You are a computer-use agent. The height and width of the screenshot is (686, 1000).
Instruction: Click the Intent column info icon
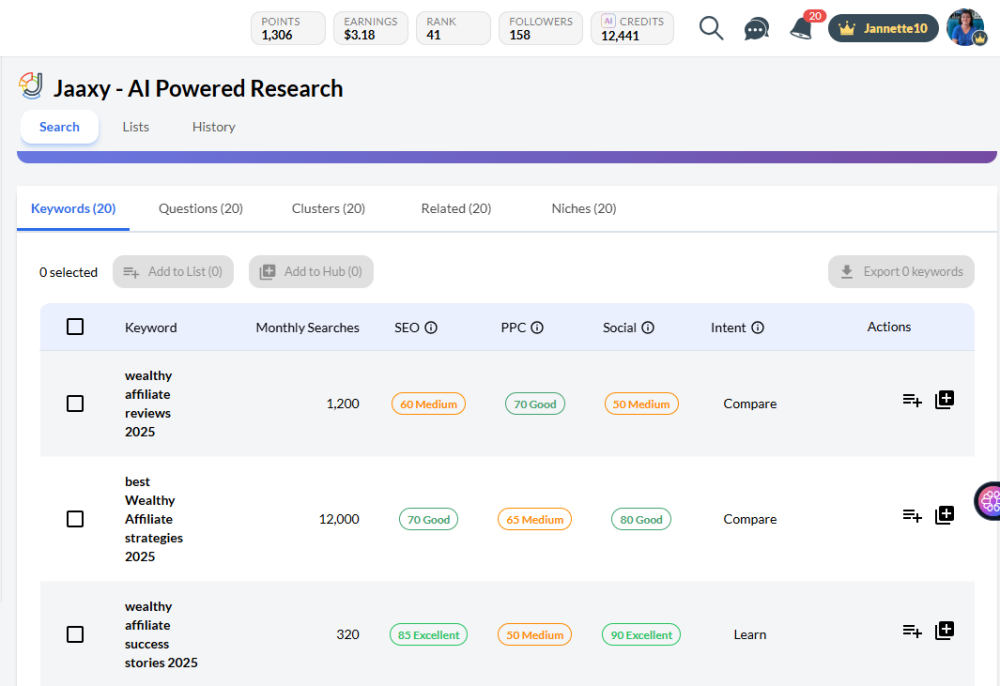pos(757,327)
